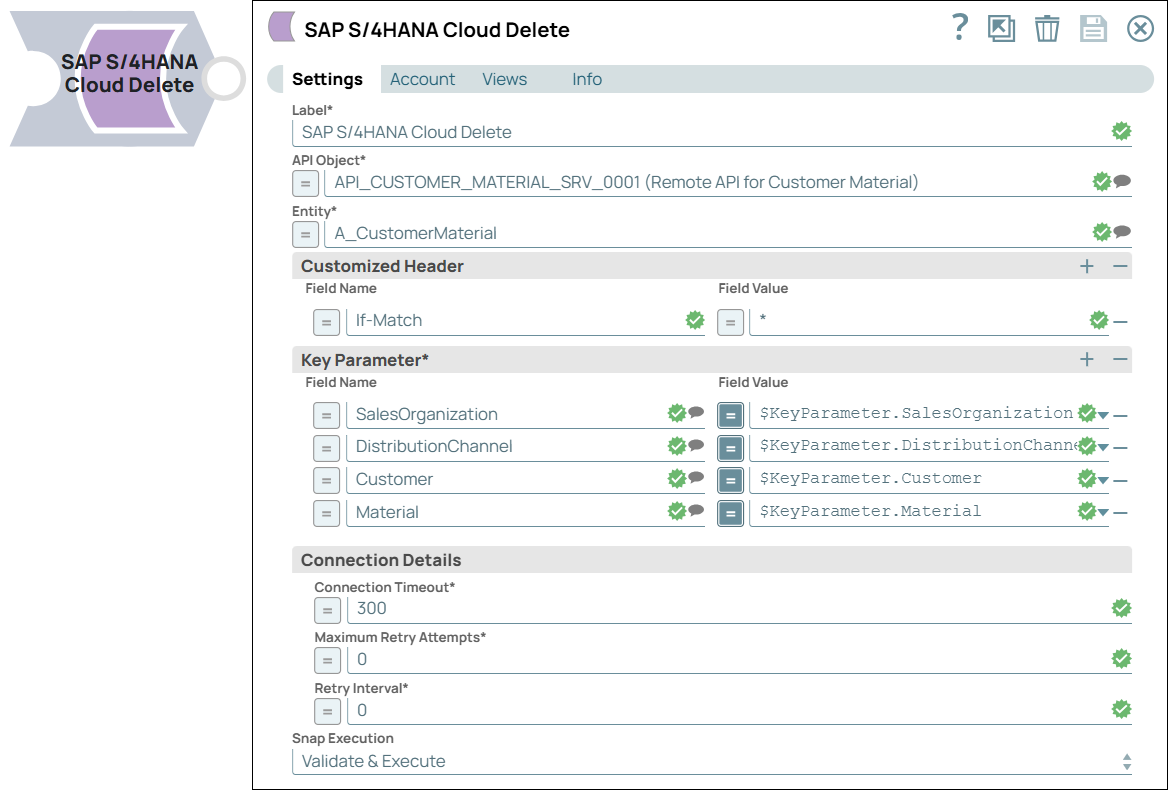This screenshot has height=790, width=1168.
Task: Open suggestions bubble for Material name
Action: 696,510
